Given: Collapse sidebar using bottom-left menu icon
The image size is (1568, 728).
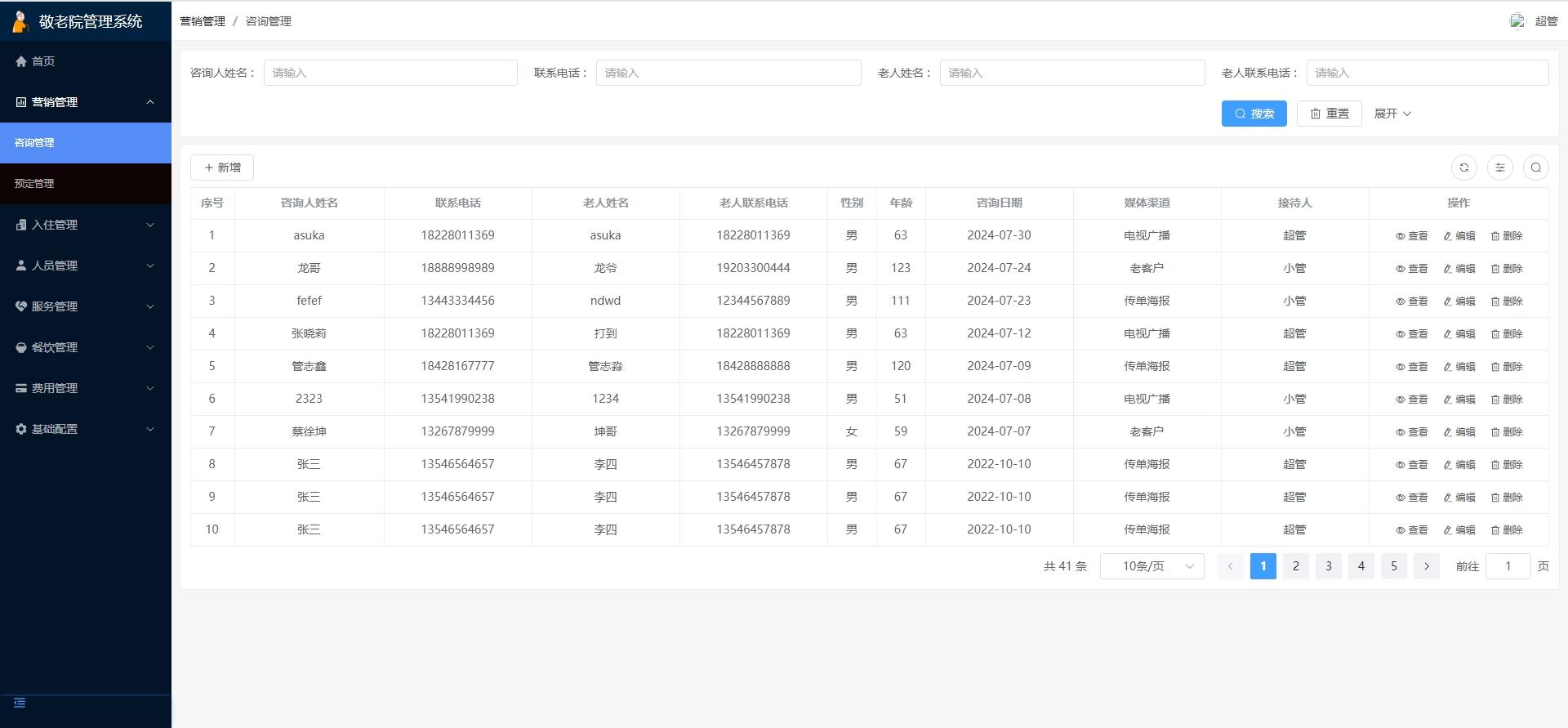Looking at the screenshot, I should 20,703.
